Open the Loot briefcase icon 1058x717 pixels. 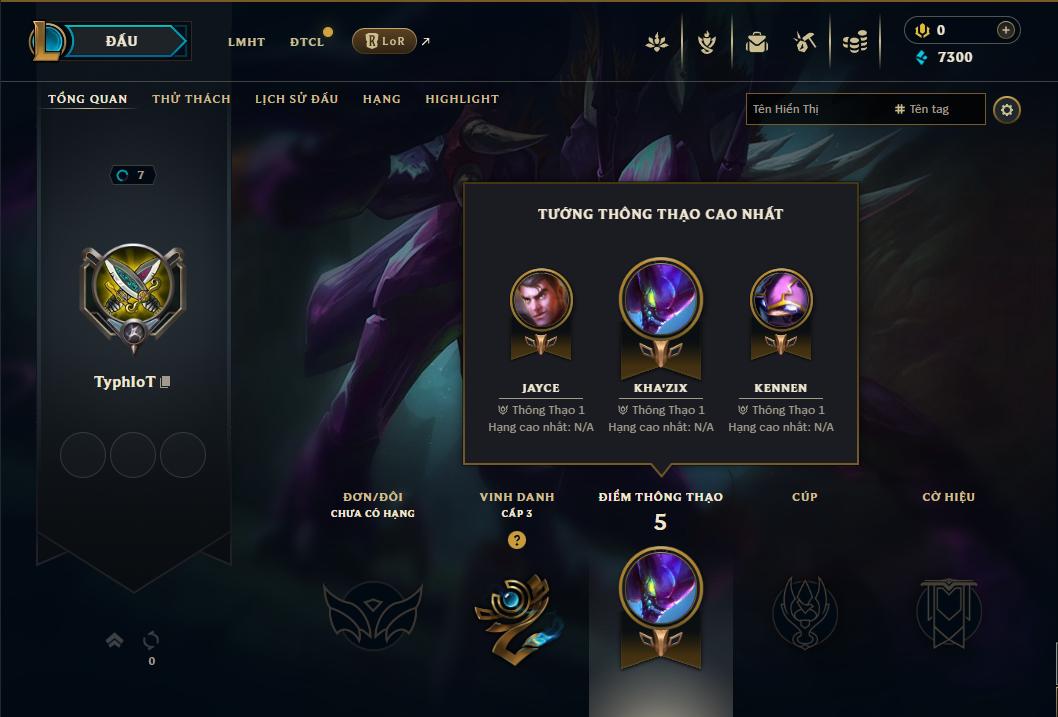pos(756,42)
